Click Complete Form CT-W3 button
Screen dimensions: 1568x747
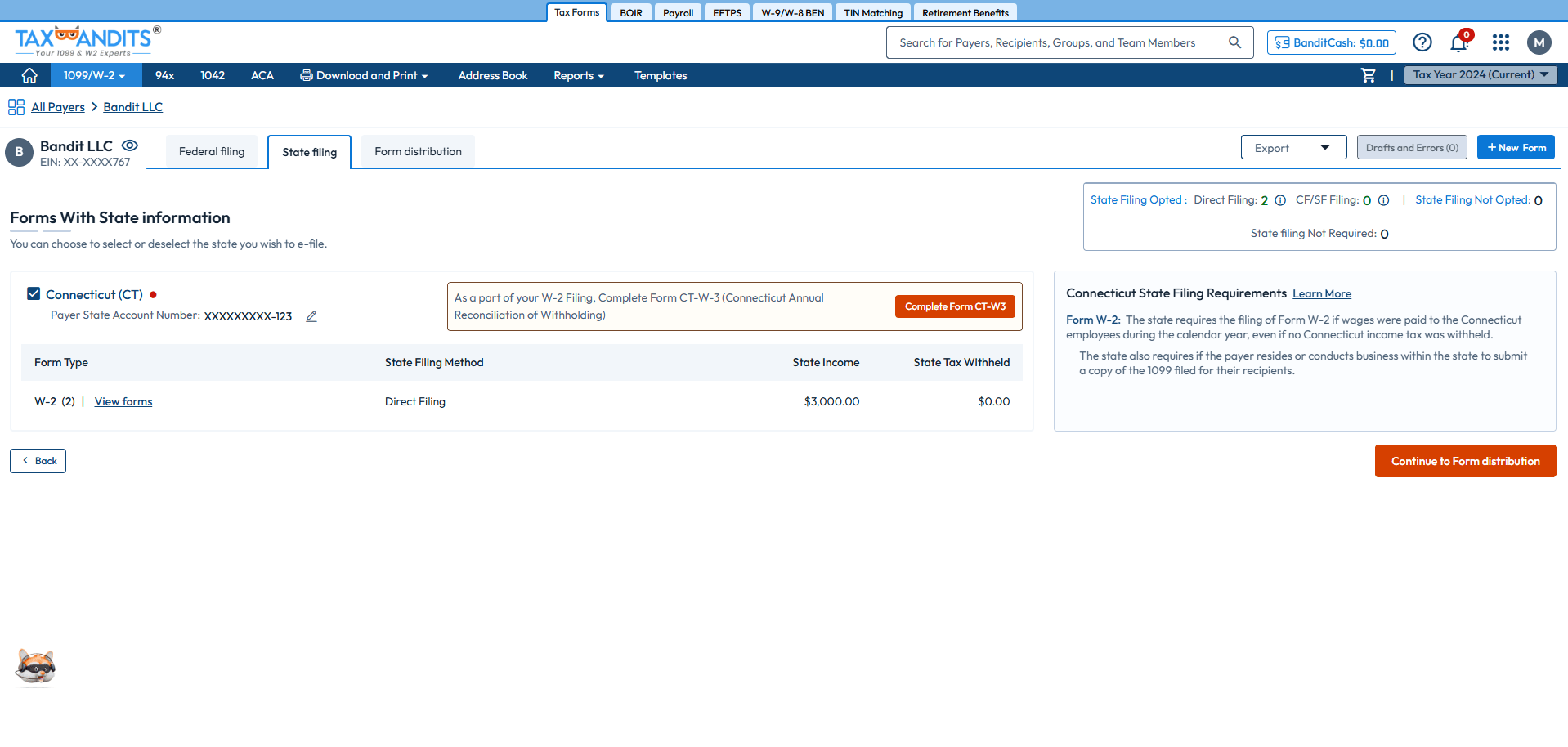955,306
